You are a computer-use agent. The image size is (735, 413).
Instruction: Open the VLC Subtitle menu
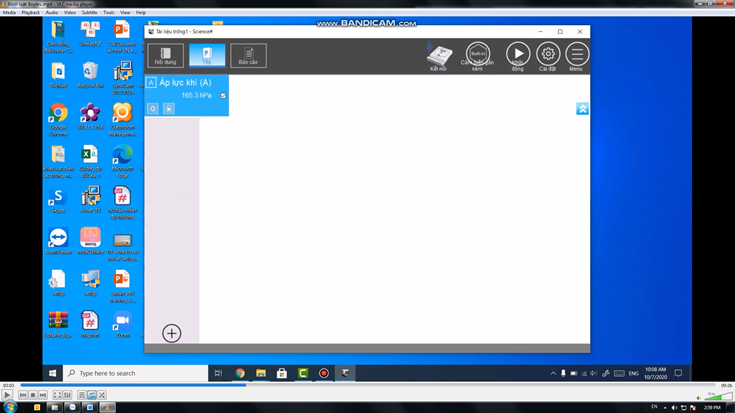coord(89,13)
